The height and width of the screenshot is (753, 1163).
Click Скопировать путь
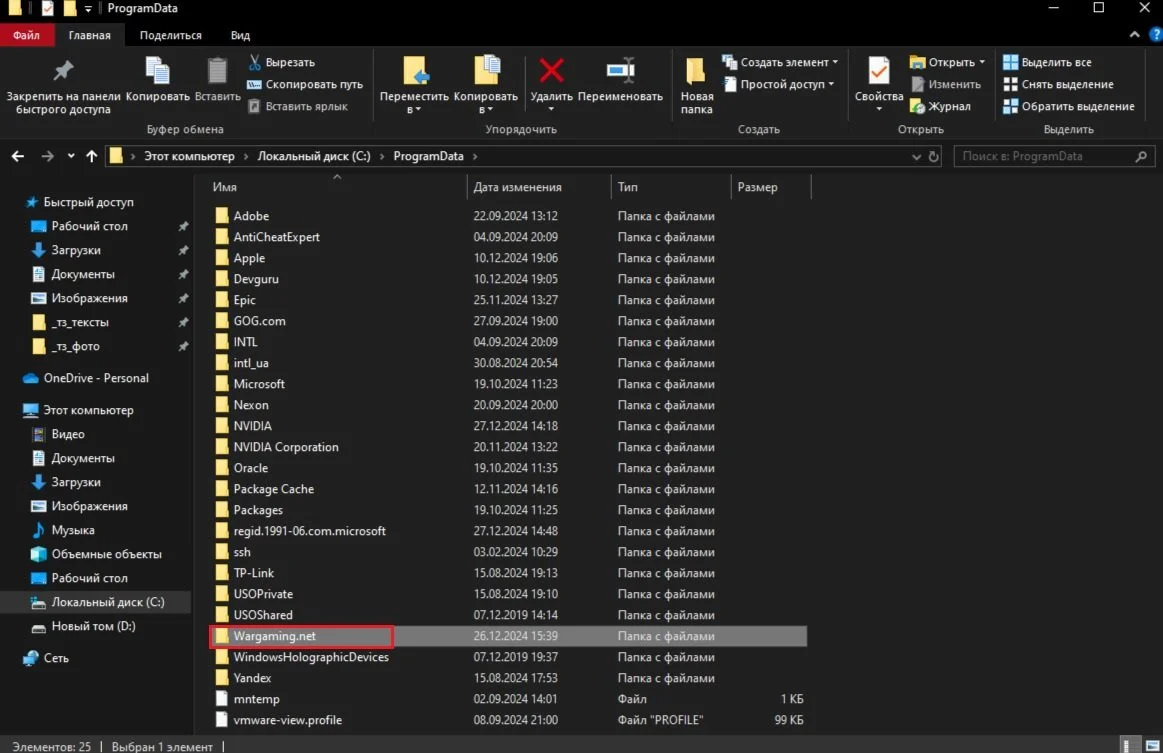tap(305, 85)
